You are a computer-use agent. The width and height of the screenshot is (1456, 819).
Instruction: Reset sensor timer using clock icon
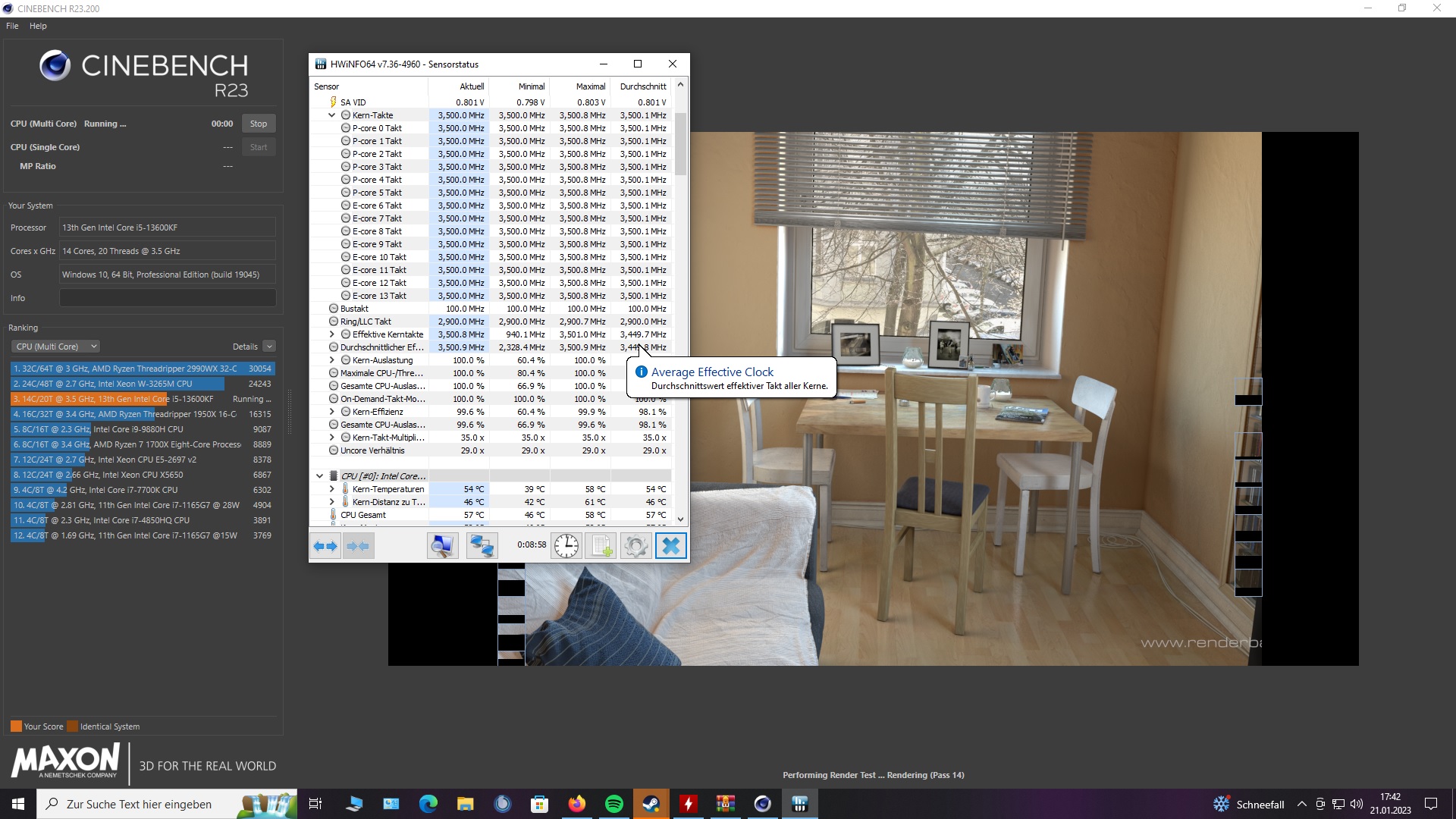pyautogui.click(x=566, y=546)
